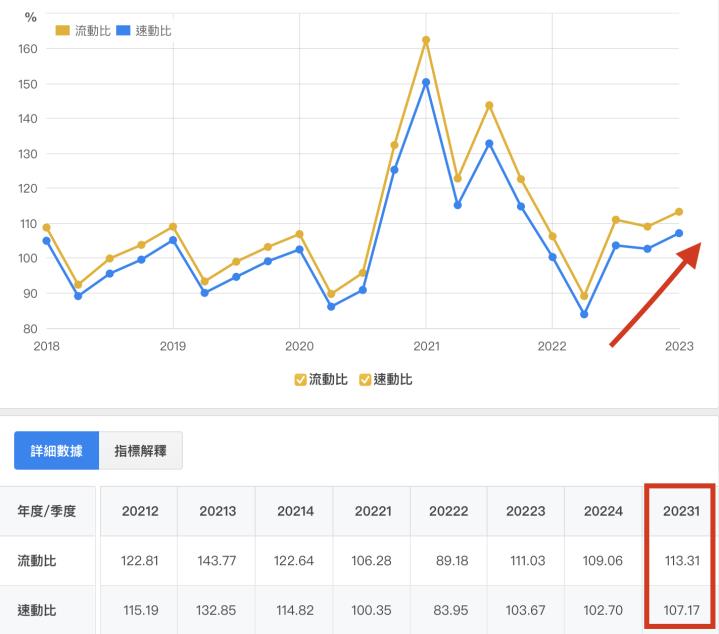Image resolution: width=719 pixels, height=634 pixels.
Task: Click the blue peak data point at 2021
Action: pyautogui.click(x=426, y=82)
